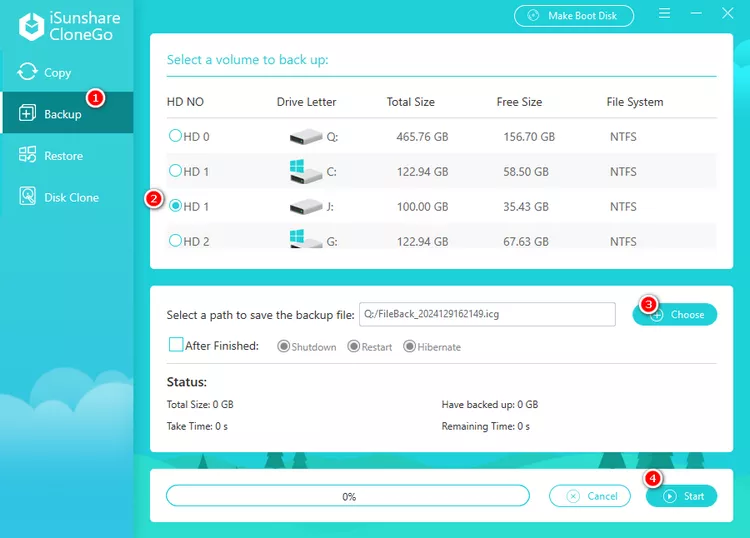The width and height of the screenshot is (750, 538).
Task: Select the Shutdown radio option
Action: pyautogui.click(x=284, y=346)
